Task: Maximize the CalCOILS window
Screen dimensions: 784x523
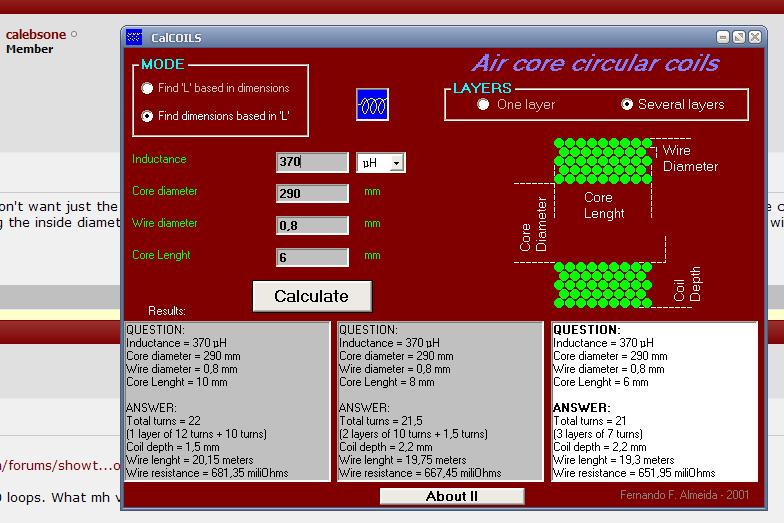Action: [x=738, y=37]
